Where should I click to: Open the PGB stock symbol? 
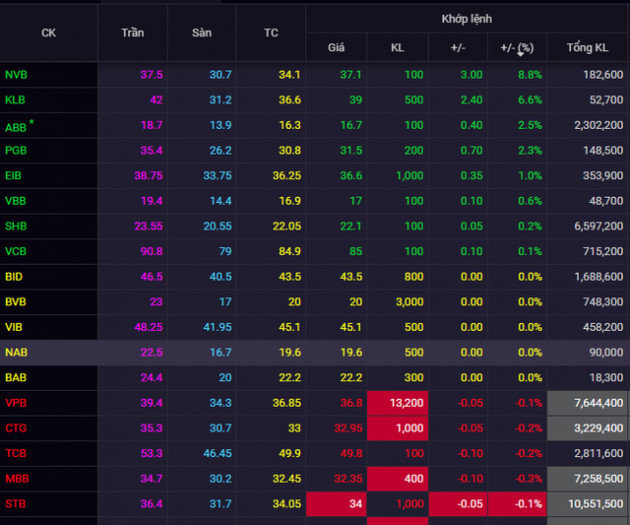tap(16, 150)
